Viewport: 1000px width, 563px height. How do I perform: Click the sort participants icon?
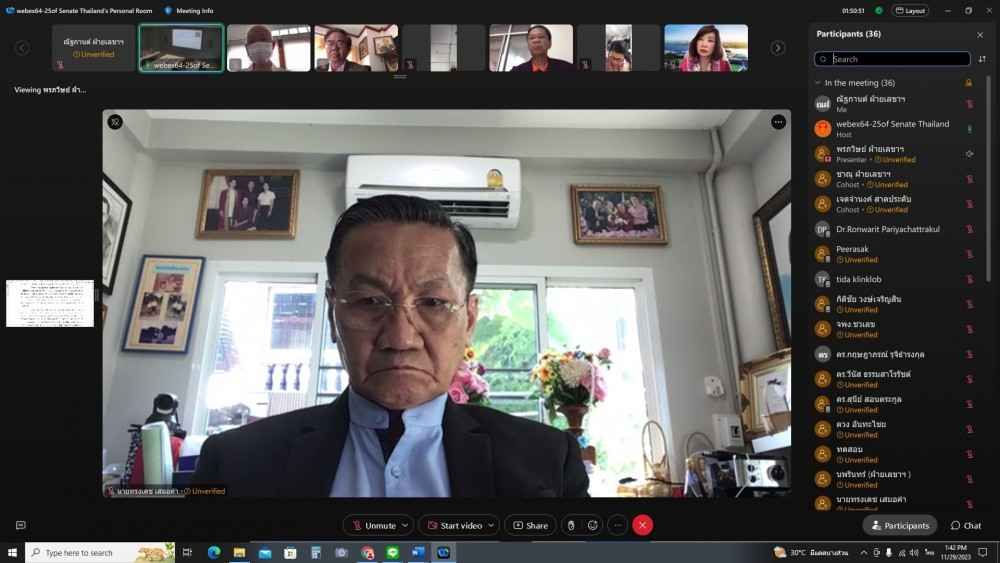(981, 59)
